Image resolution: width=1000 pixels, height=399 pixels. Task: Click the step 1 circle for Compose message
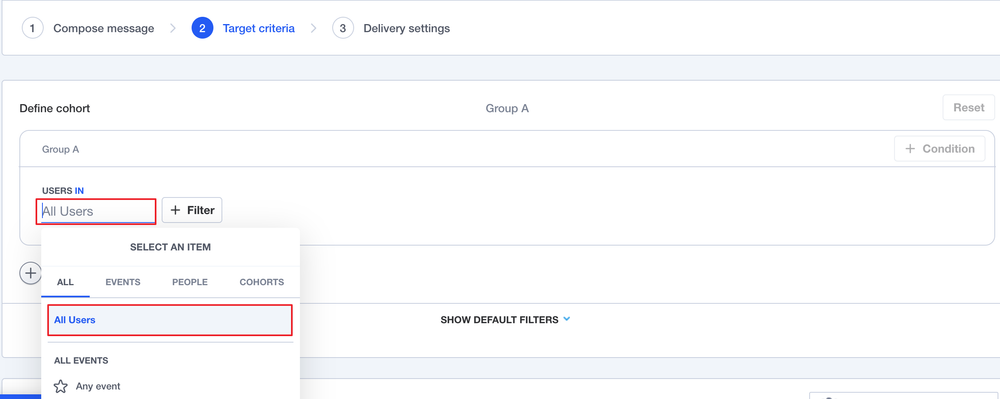tap(33, 29)
